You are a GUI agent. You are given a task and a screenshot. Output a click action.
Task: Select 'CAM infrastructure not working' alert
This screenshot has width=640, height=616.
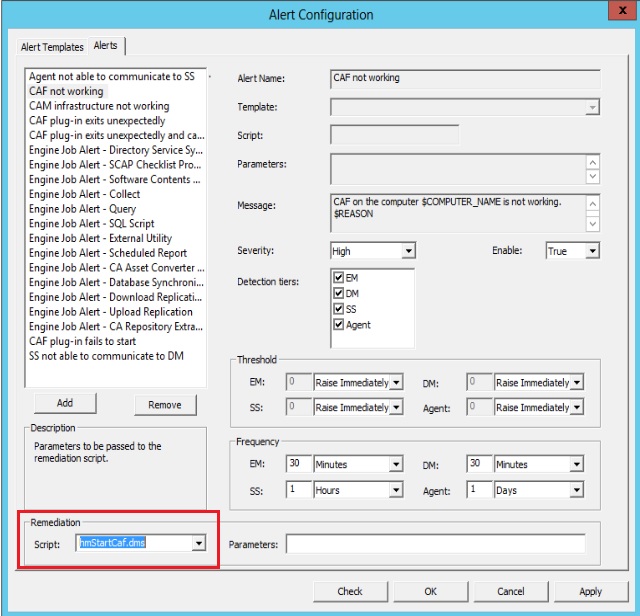click(x=99, y=106)
